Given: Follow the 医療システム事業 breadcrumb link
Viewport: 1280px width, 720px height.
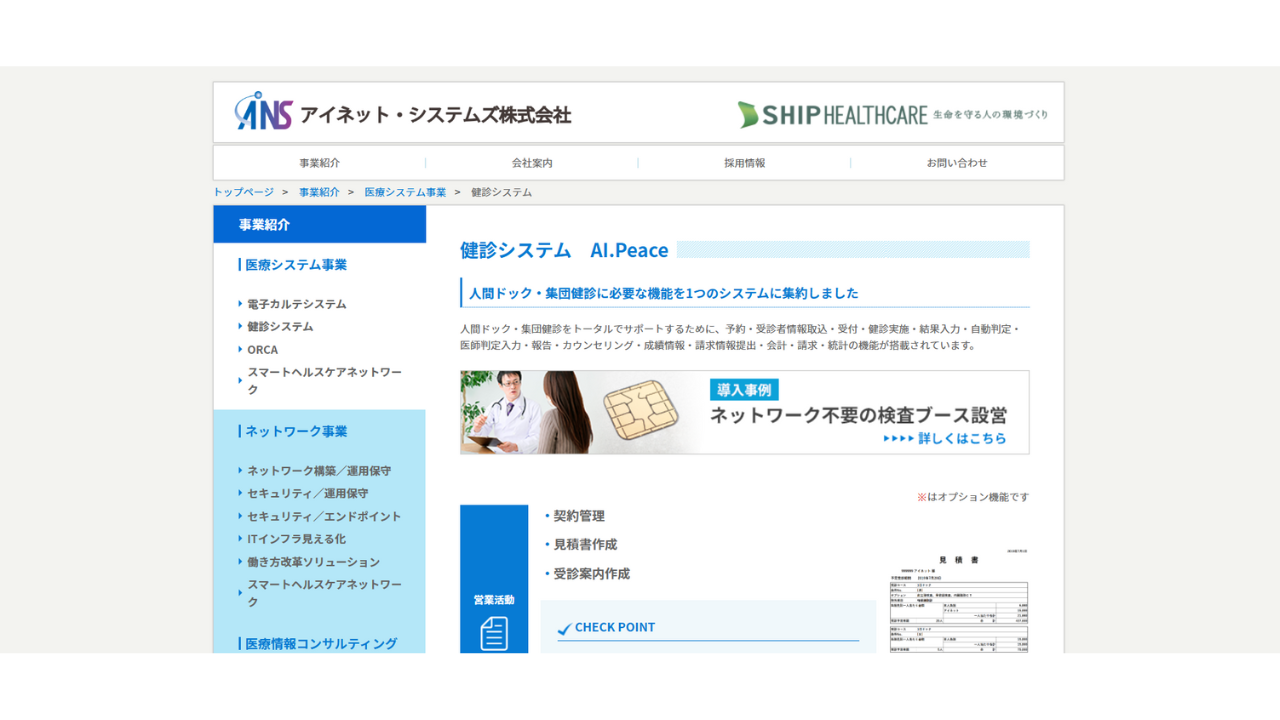Looking at the screenshot, I should click(405, 192).
